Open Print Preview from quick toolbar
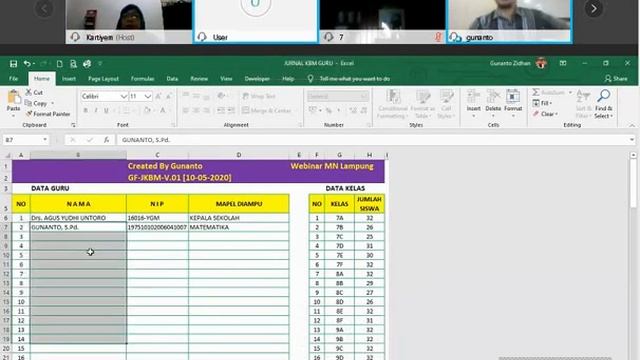Image resolution: width=640 pixels, height=360 pixels. (x=73, y=64)
